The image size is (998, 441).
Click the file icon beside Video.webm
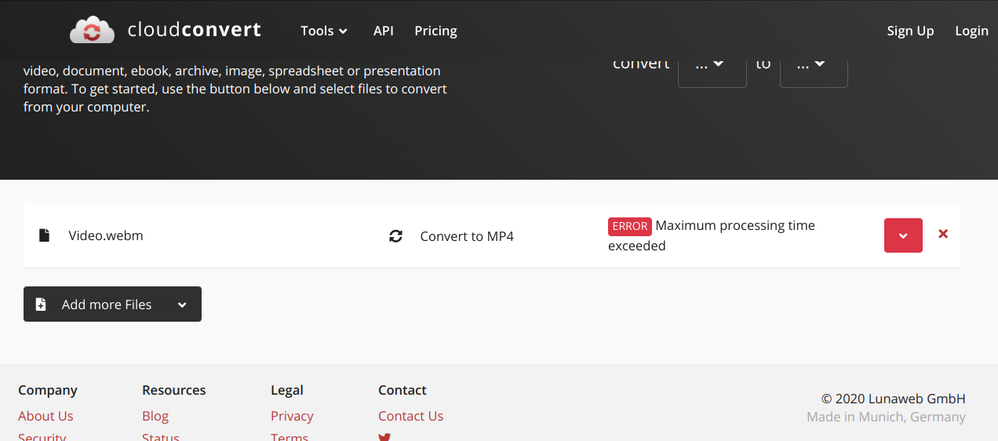point(44,236)
